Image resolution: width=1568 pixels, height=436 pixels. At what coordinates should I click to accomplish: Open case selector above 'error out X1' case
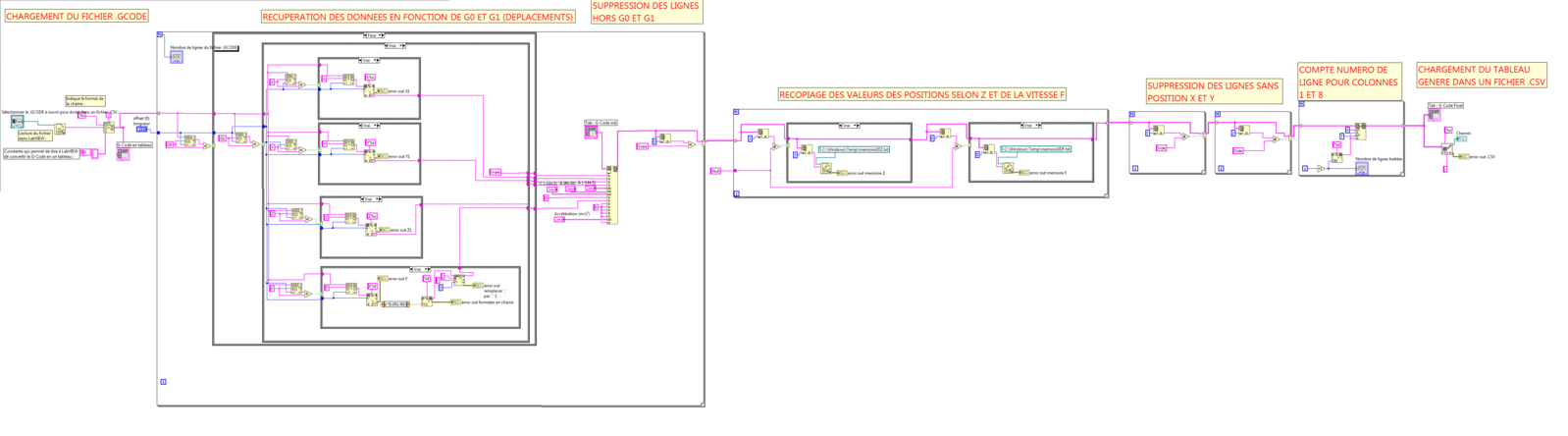coord(369,60)
